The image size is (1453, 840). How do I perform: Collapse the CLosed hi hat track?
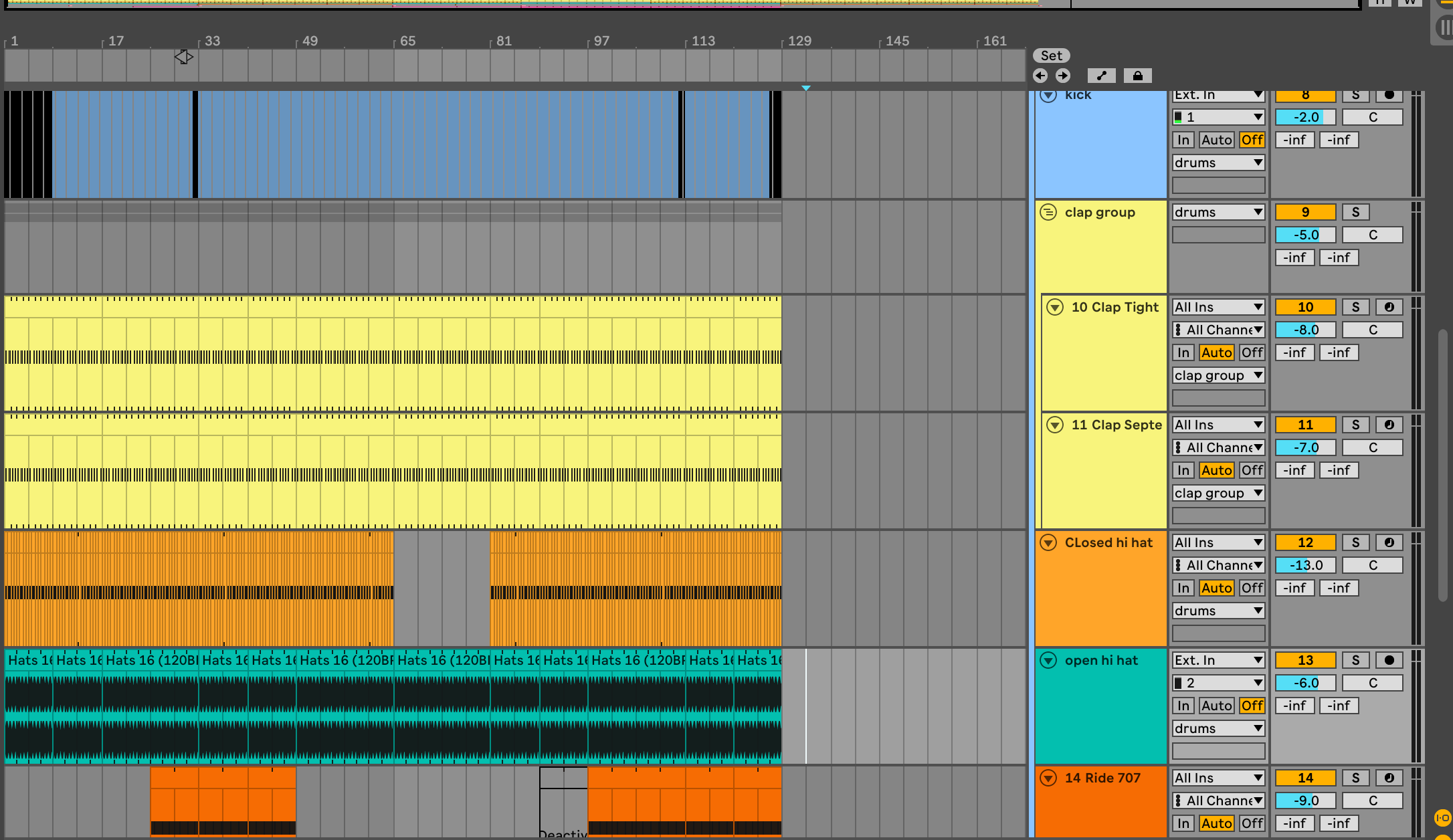tap(1048, 542)
